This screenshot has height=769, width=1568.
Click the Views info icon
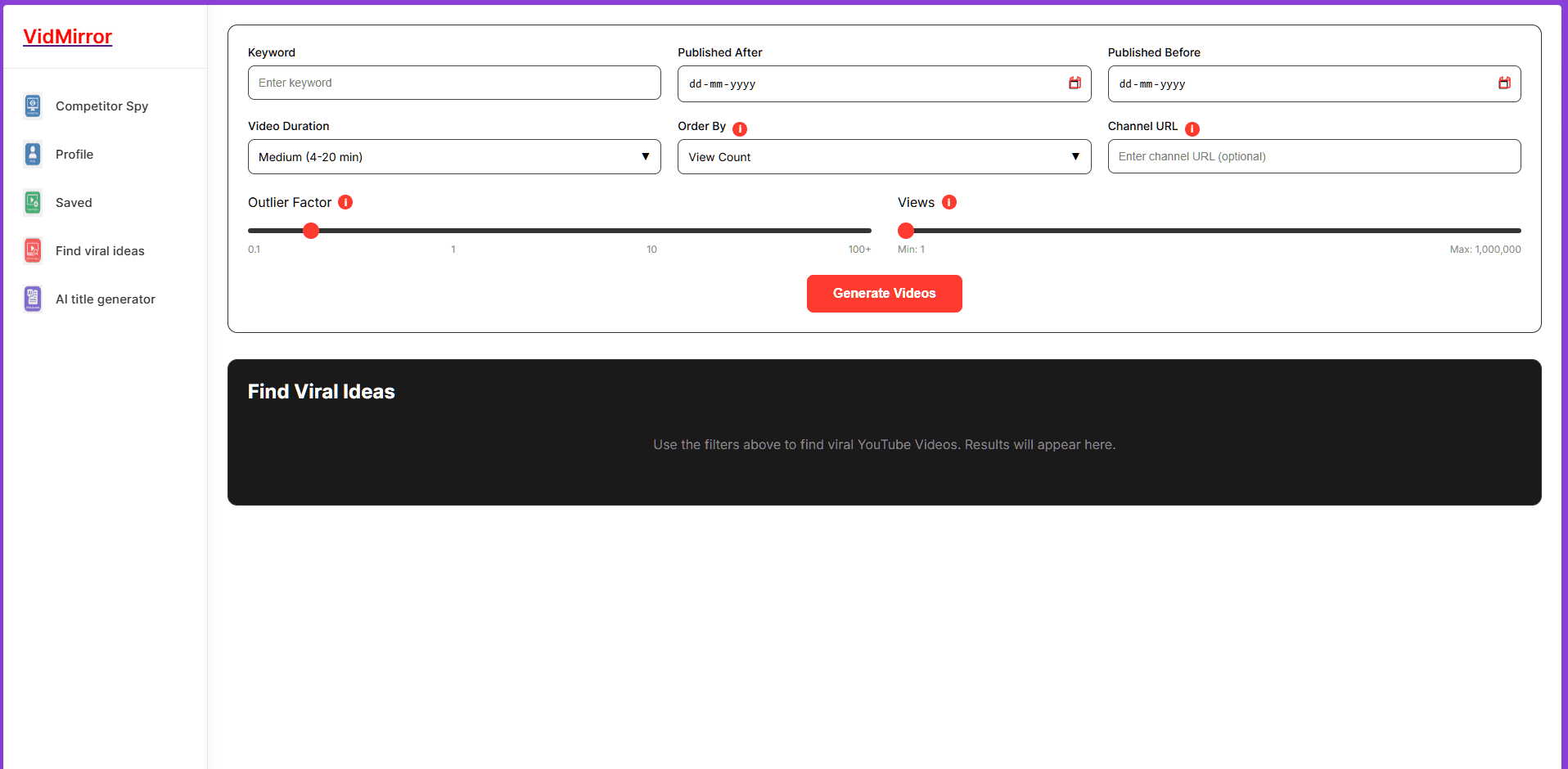(948, 202)
